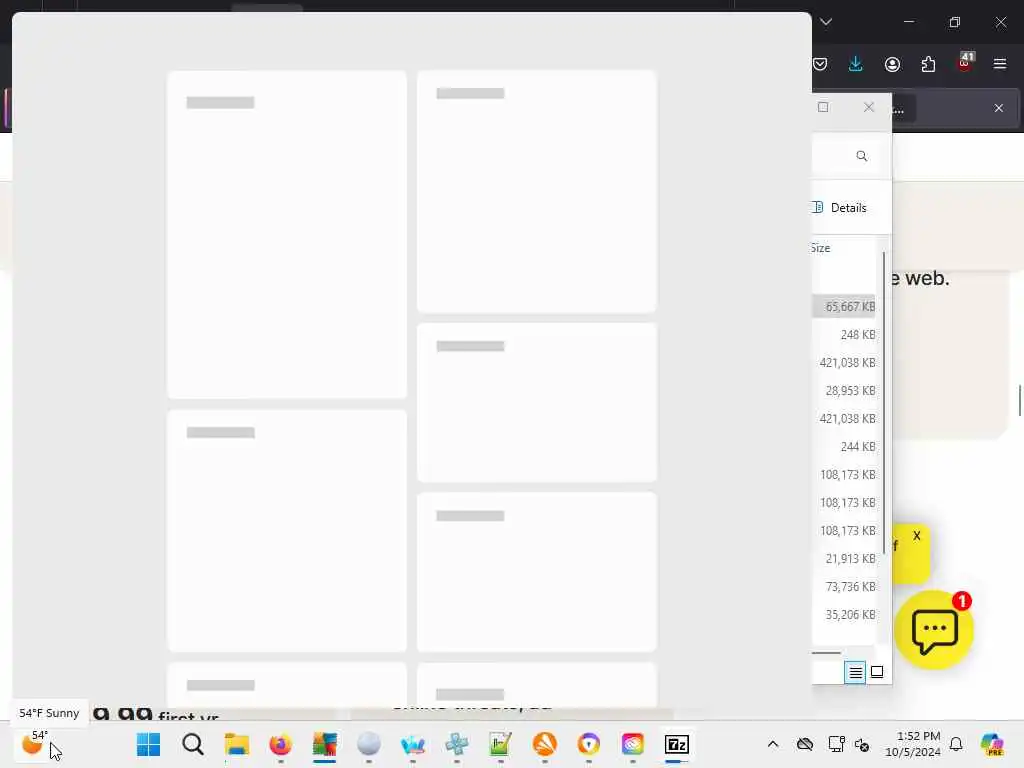Open the Windows Start menu
Screen dimensions: 1024x768
tap(148, 744)
